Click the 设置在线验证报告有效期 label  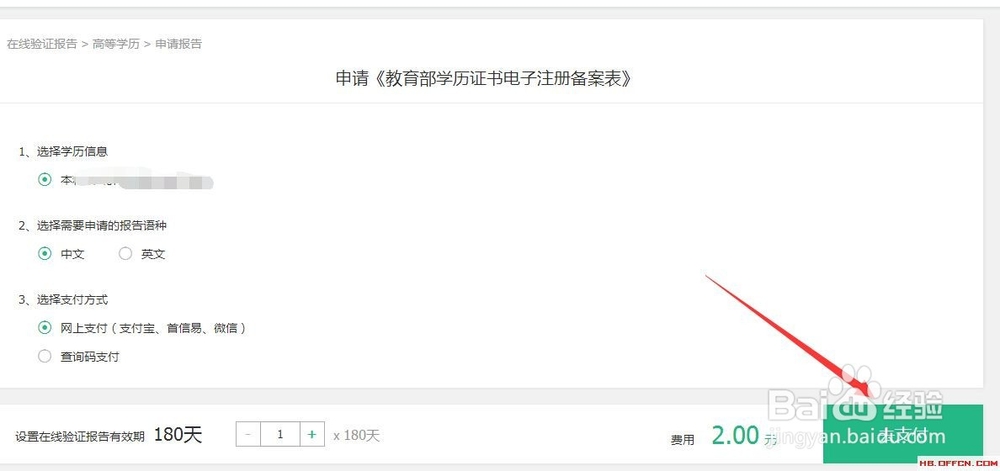coord(80,437)
